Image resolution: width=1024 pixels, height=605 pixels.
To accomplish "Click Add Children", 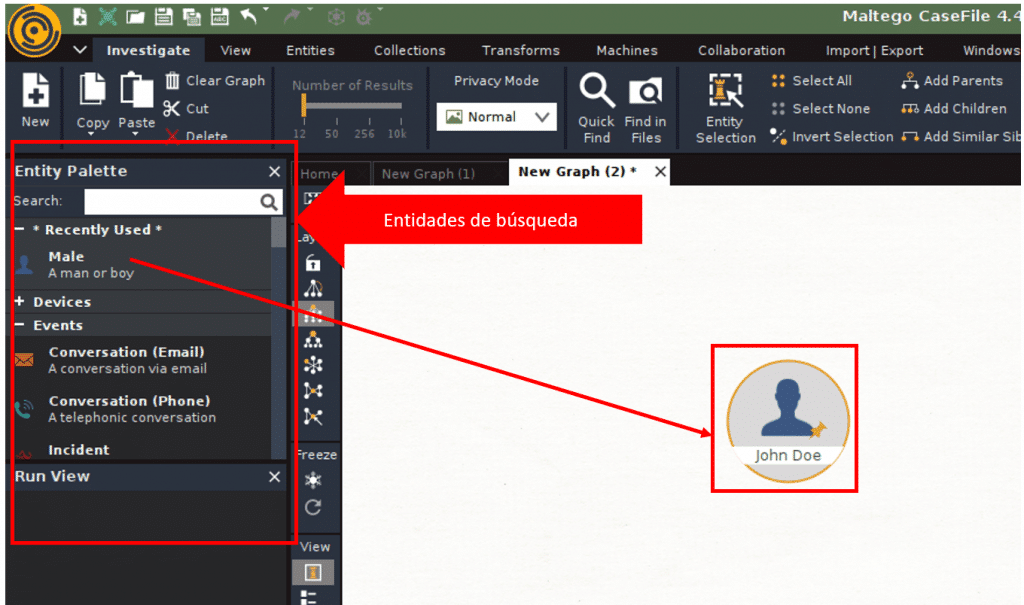I will click(953, 108).
